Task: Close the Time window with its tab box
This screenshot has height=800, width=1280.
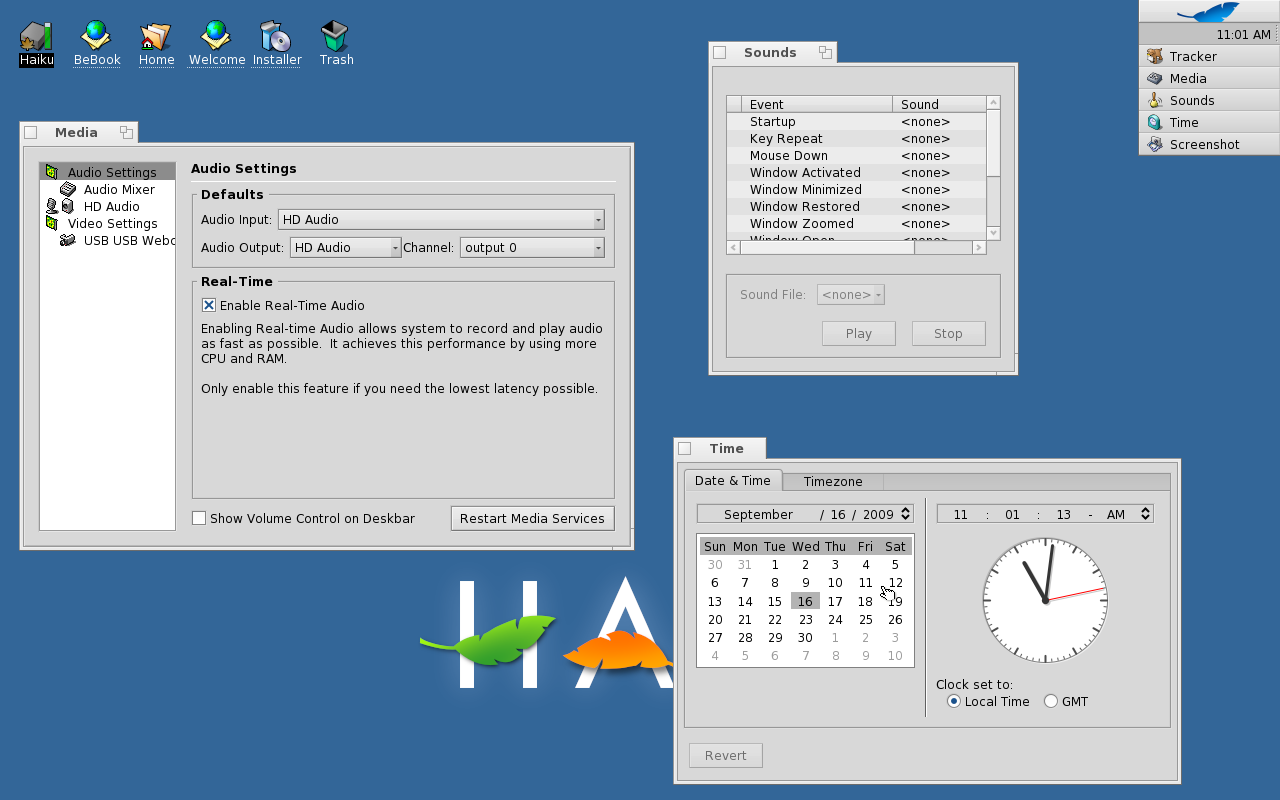Action: [685, 448]
